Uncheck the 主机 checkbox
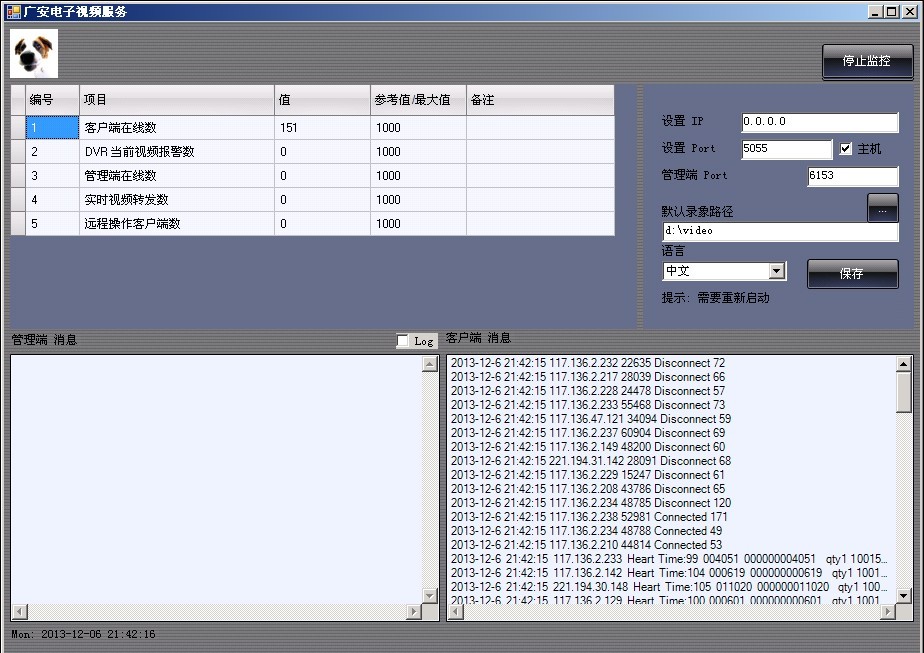This screenshot has width=924, height=653. [846, 149]
